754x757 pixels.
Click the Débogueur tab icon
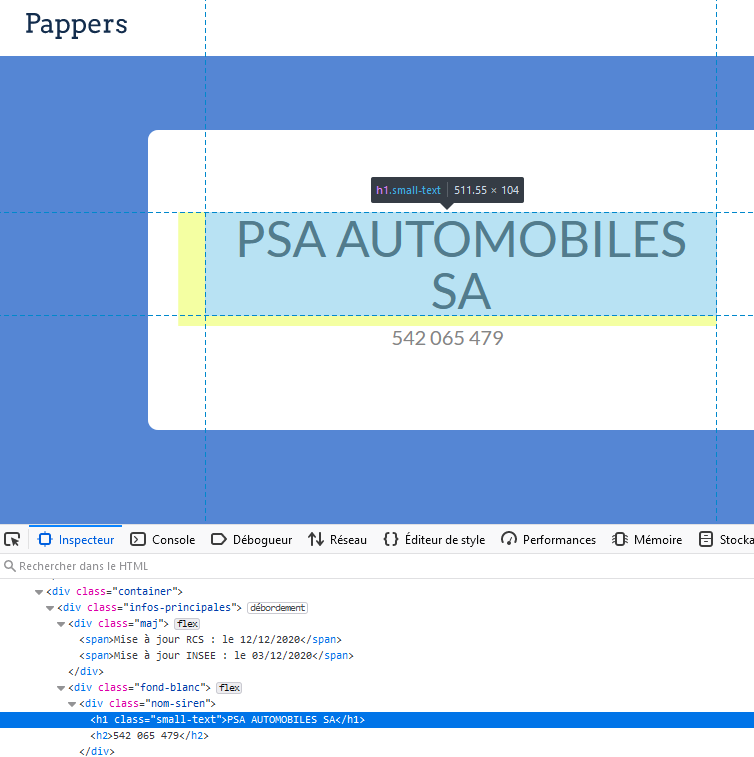click(219, 539)
